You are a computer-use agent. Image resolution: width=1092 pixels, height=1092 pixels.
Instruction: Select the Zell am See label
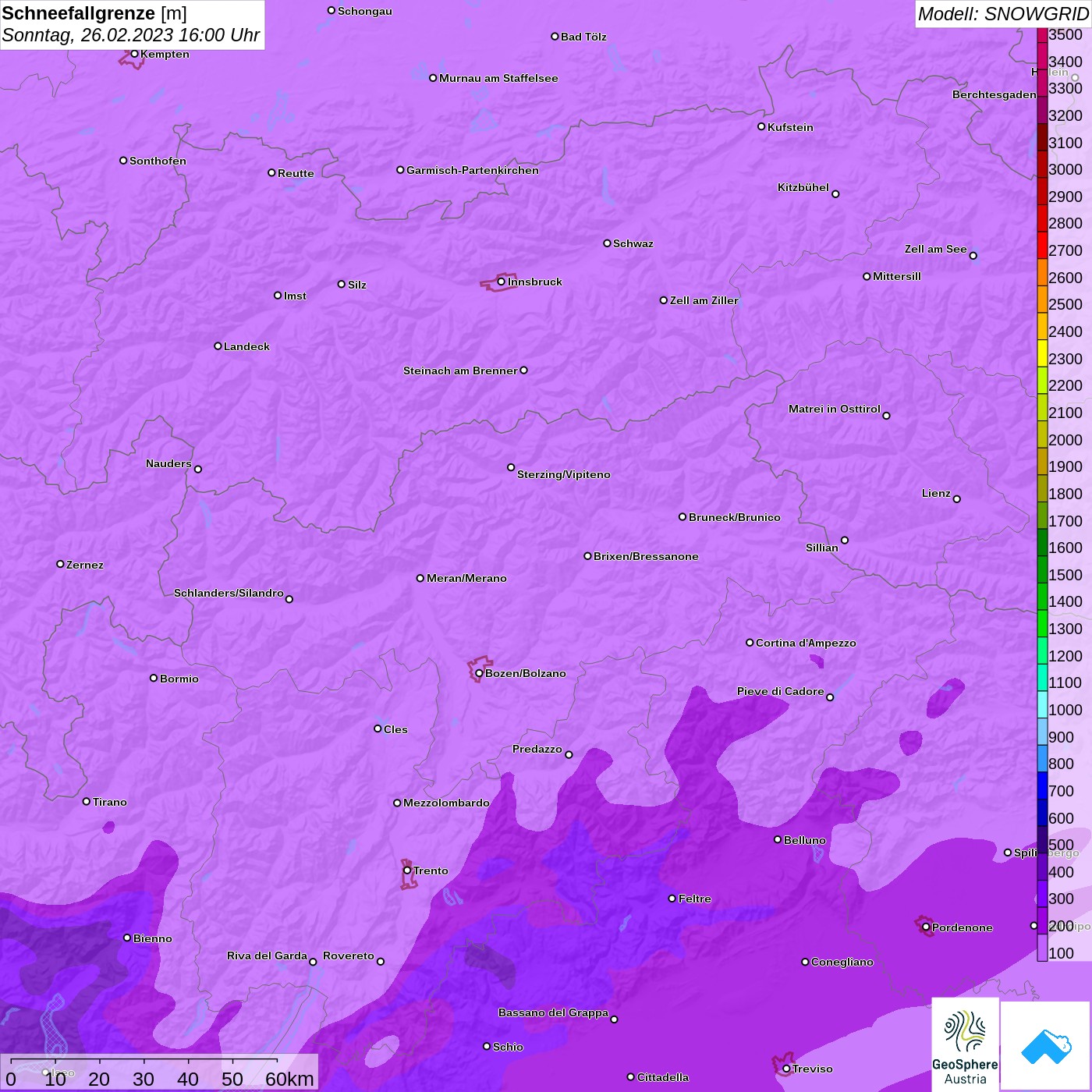(x=936, y=249)
